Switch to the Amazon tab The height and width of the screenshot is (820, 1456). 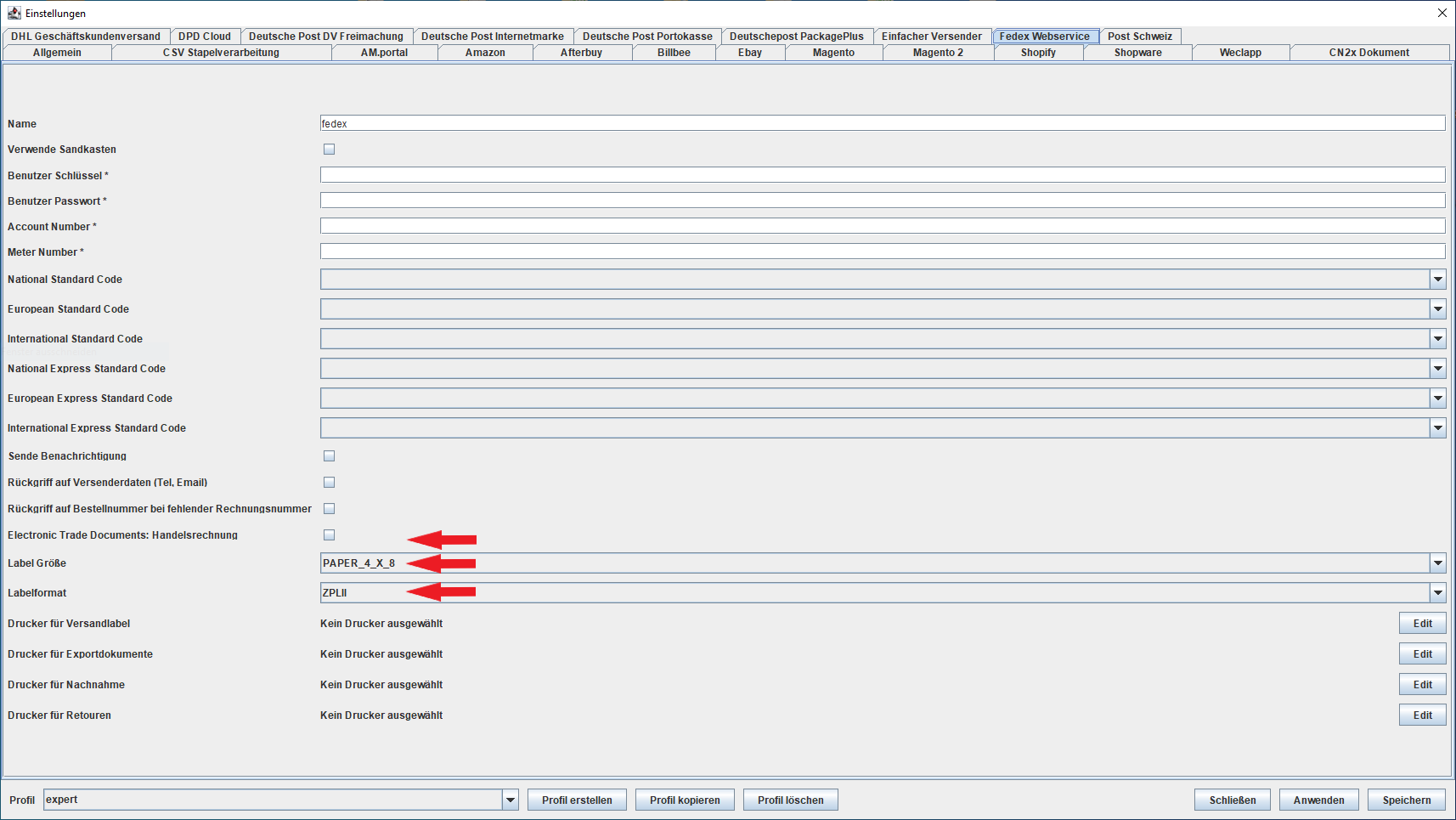coord(485,53)
